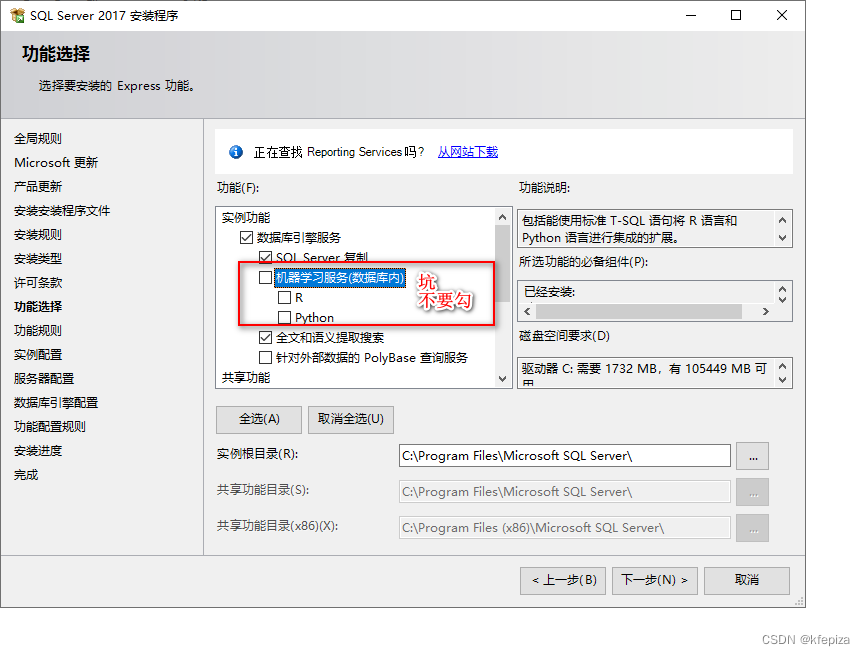
Task: Select 安装进度 in the step list
Action: tap(38, 451)
